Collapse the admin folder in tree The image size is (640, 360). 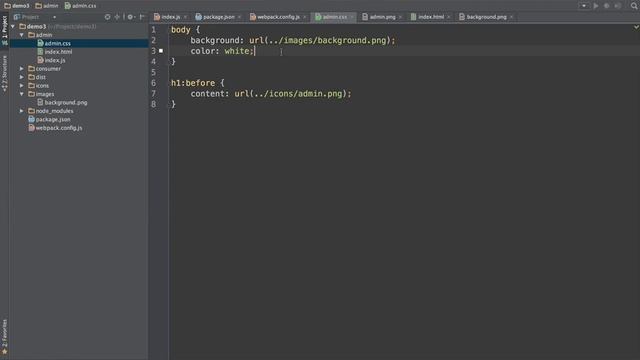click(x=22, y=35)
